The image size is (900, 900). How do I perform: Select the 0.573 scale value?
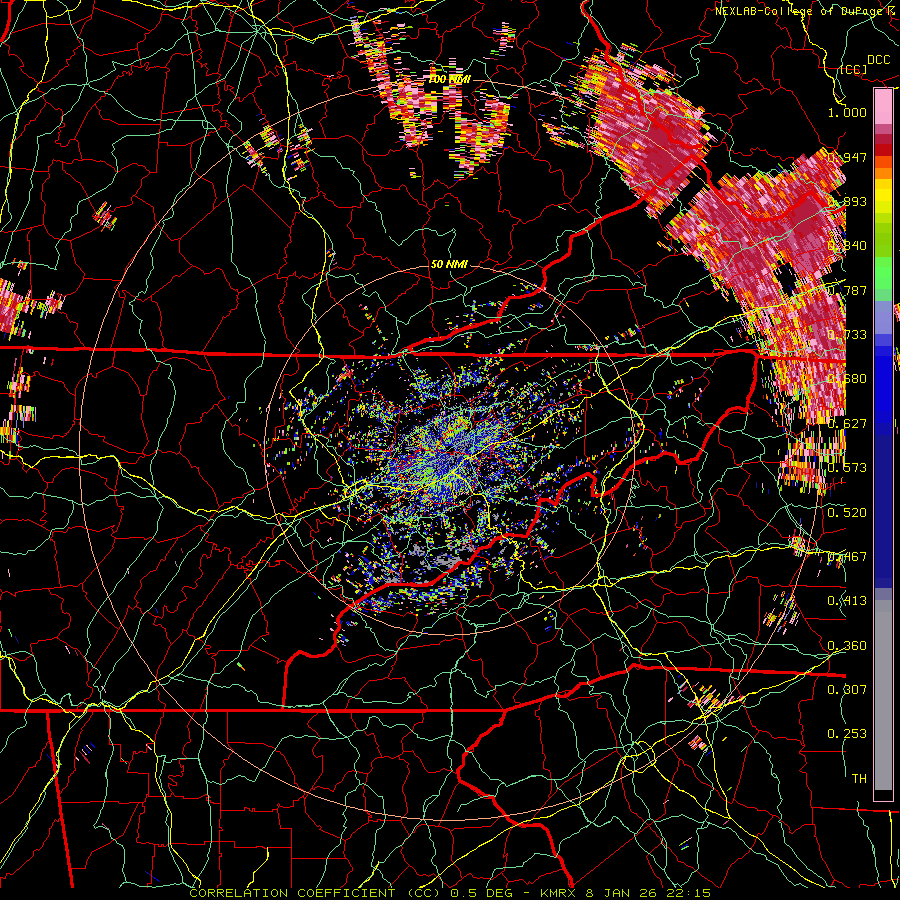(x=847, y=468)
